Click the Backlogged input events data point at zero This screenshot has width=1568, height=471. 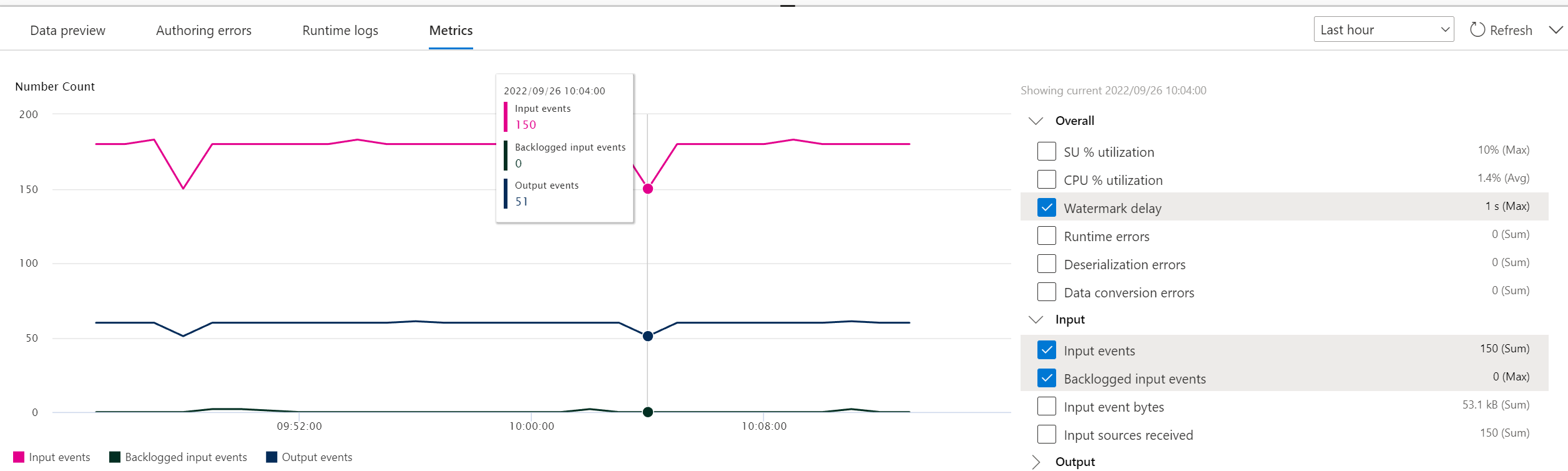coord(648,412)
